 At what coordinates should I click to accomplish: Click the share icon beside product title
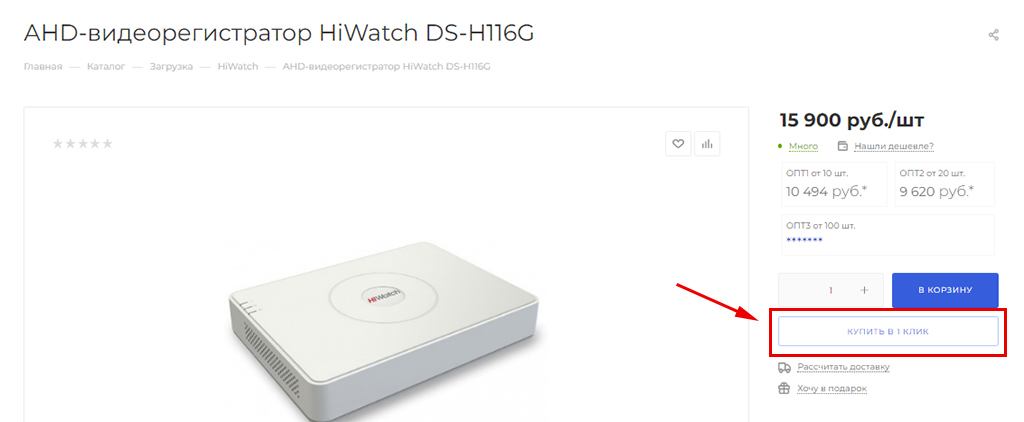pyautogui.click(x=993, y=35)
